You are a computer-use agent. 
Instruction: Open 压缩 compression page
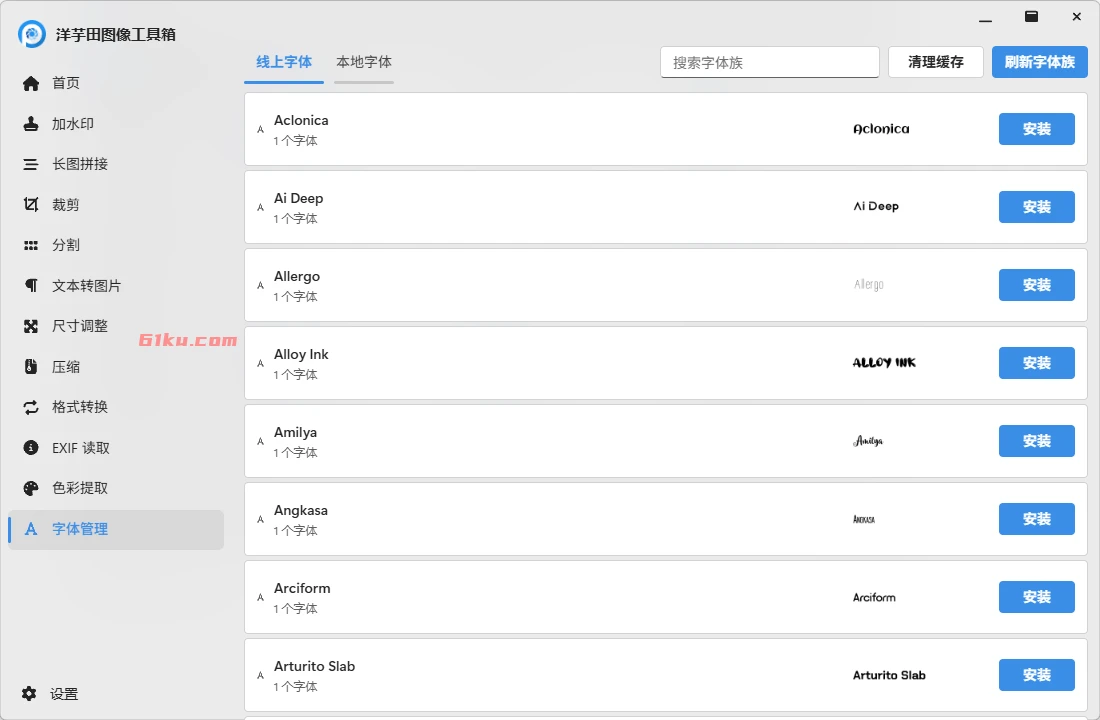click(x=66, y=367)
